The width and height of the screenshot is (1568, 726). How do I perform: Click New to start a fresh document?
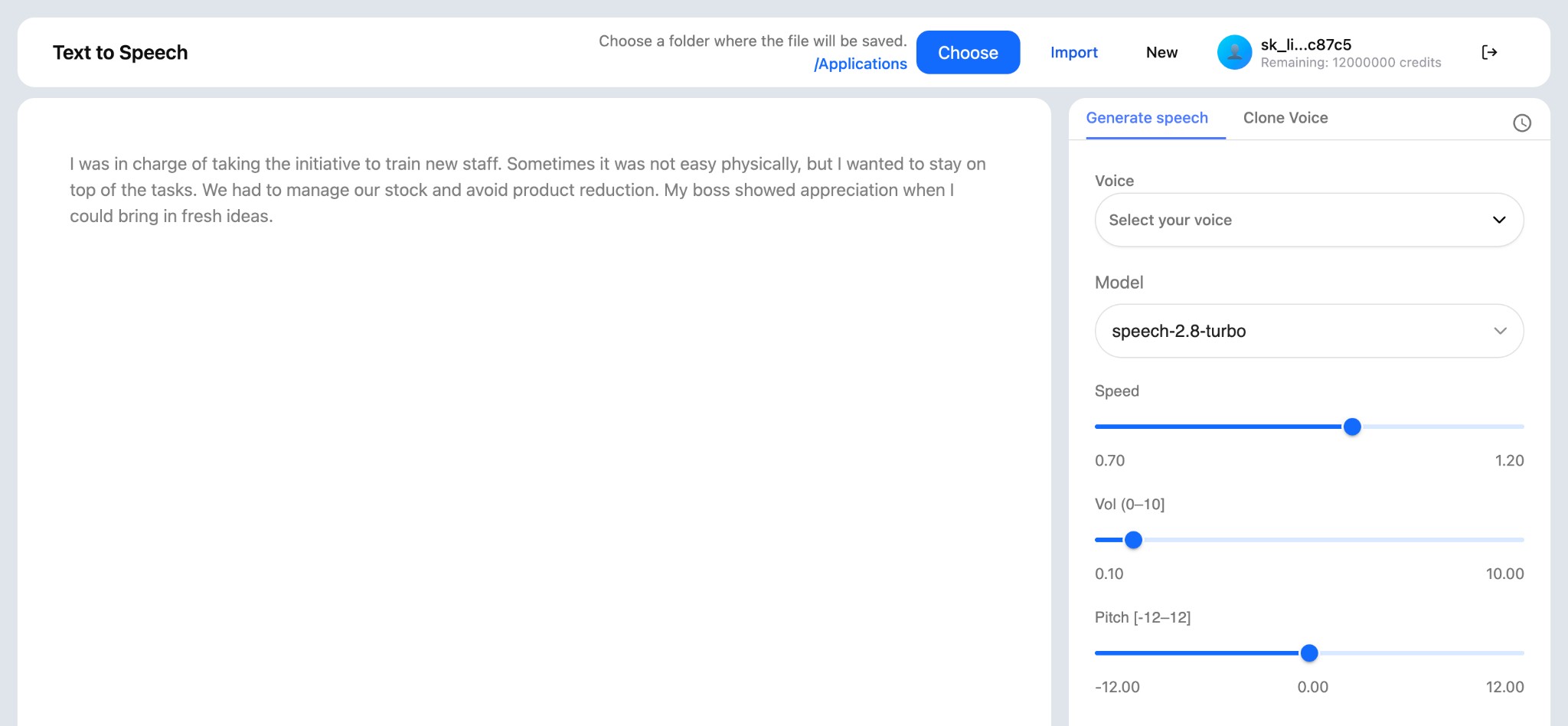tap(1161, 53)
